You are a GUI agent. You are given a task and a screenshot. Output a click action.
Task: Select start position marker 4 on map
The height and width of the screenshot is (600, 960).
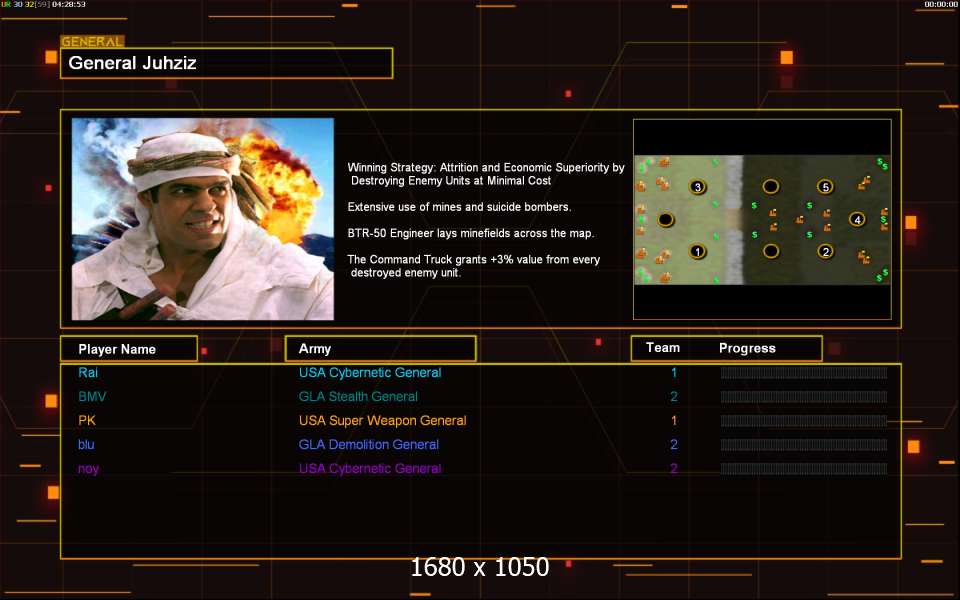pyautogui.click(x=857, y=219)
